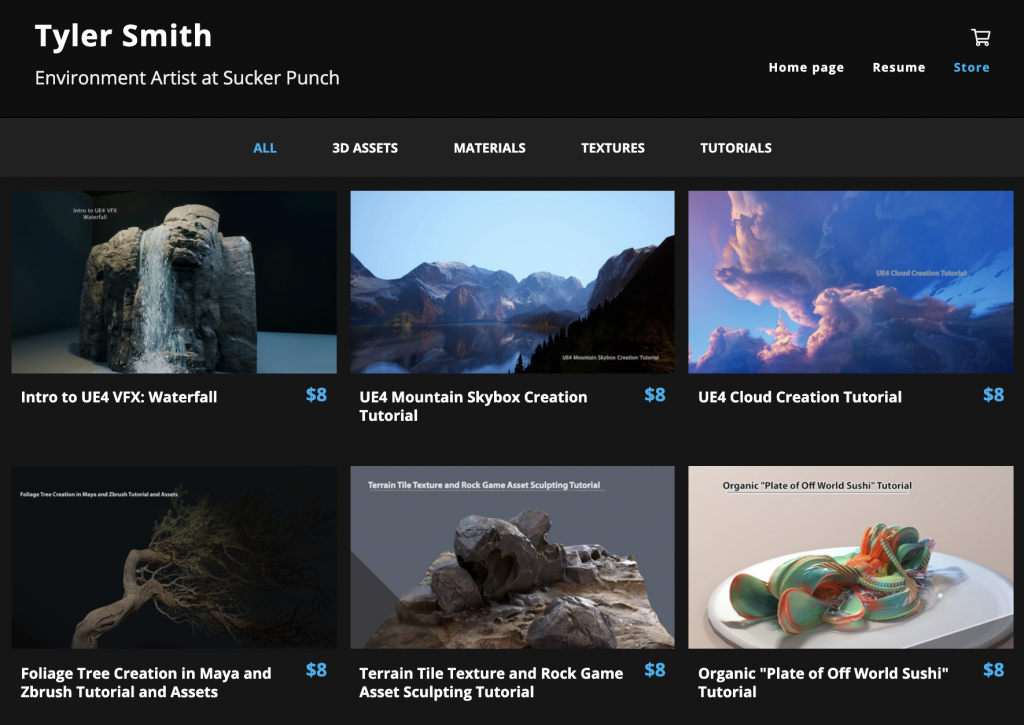Click the UE4 Cloud Creation Tutorial title
Image resolution: width=1024 pixels, height=725 pixels.
tap(799, 397)
